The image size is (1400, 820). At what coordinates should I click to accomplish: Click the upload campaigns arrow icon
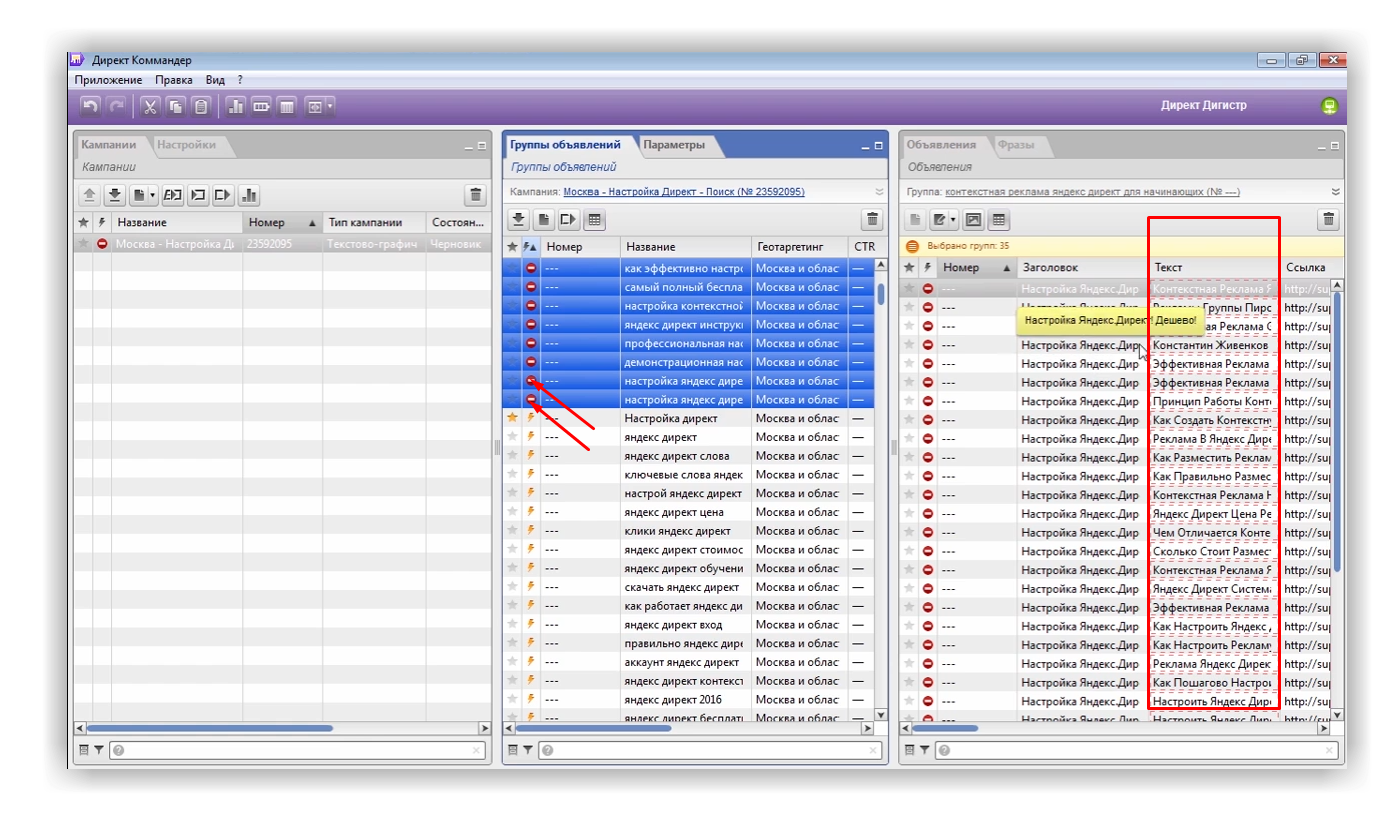[x=89, y=195]
